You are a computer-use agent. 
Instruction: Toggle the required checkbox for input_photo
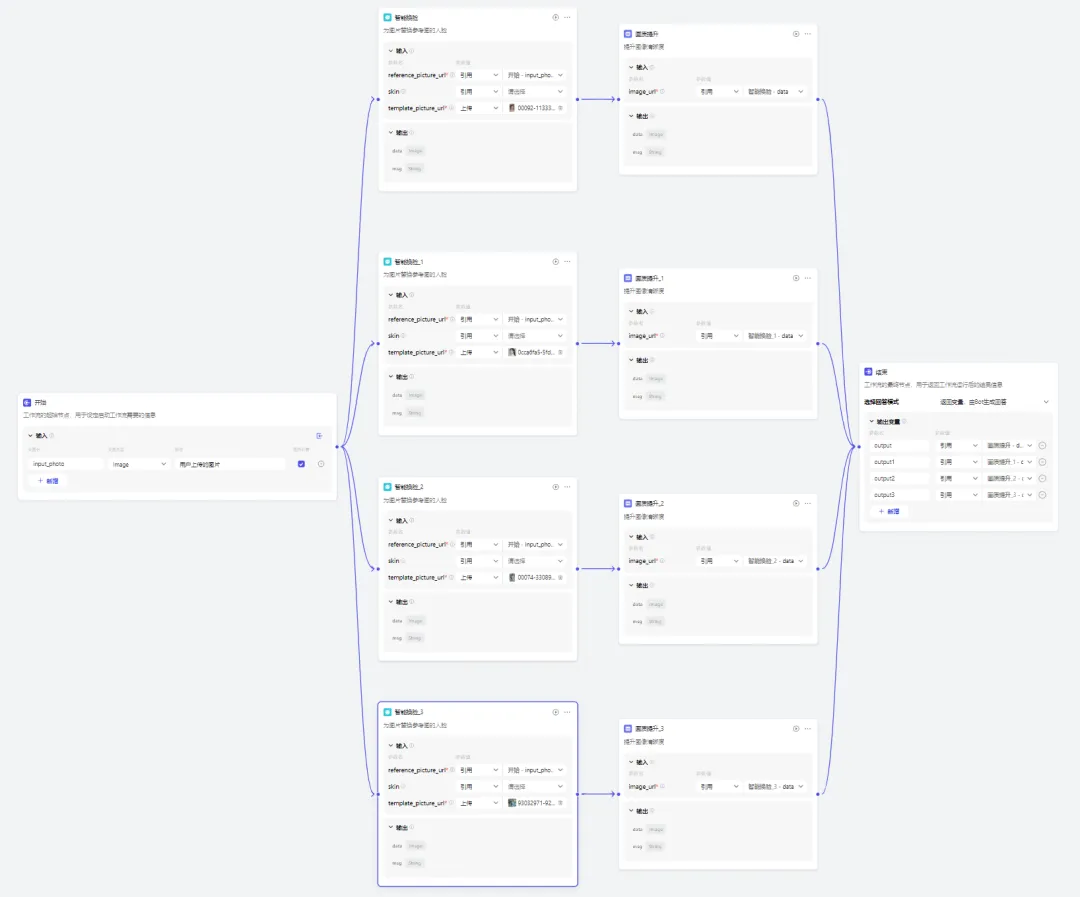click(301, 464)
